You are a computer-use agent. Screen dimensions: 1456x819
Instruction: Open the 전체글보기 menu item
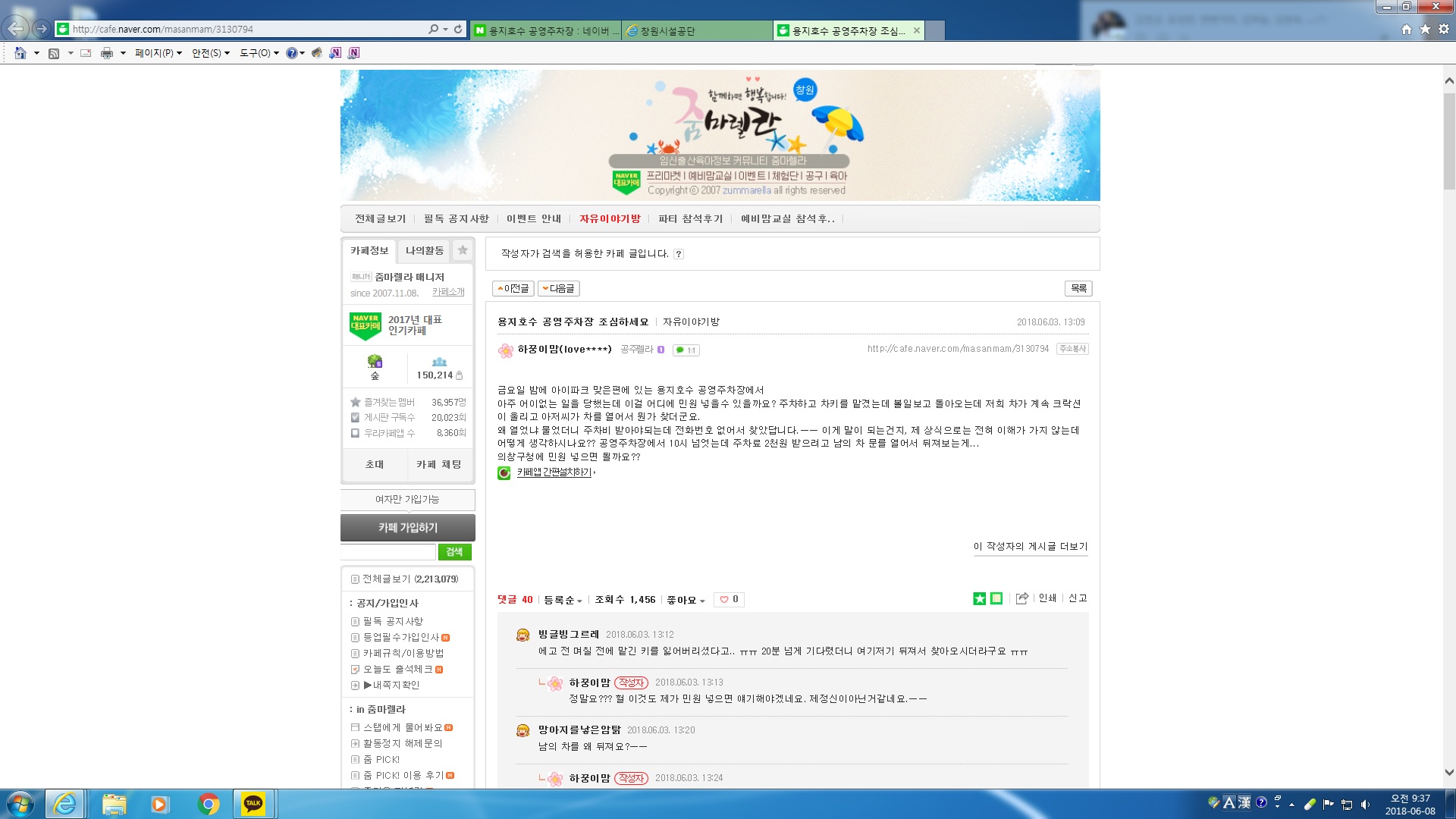point(381,218)
